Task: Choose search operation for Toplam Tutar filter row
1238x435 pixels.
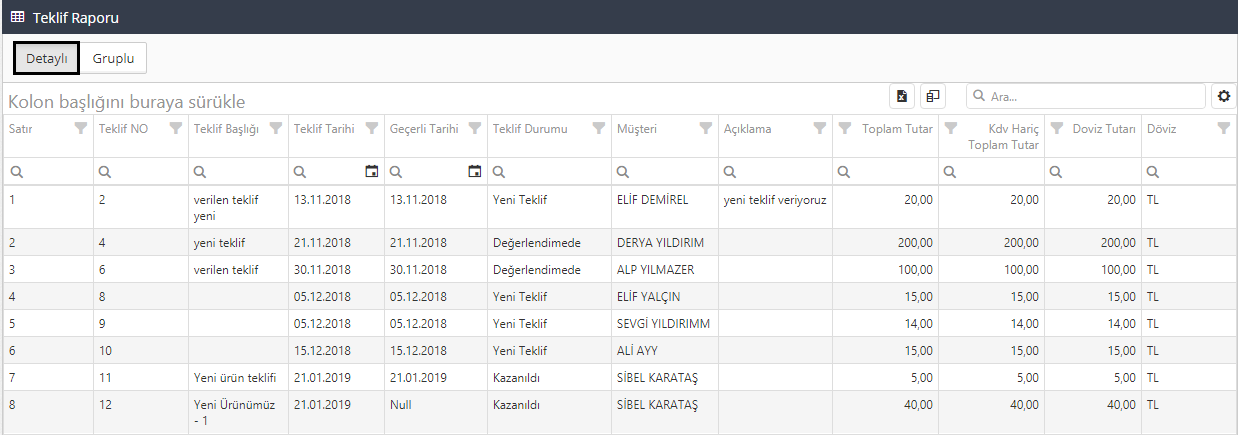Action: 844,172
